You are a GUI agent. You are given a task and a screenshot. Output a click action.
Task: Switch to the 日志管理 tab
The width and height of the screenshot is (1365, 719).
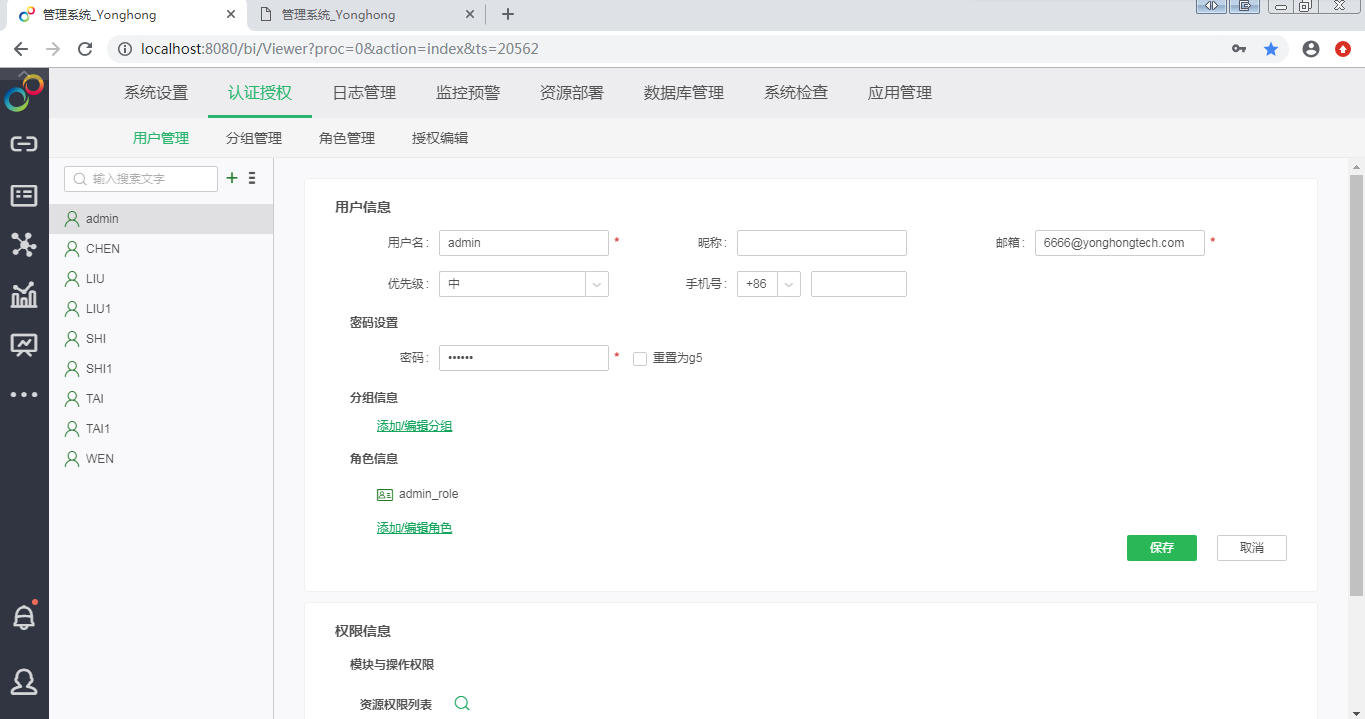[x=364, y=93]
